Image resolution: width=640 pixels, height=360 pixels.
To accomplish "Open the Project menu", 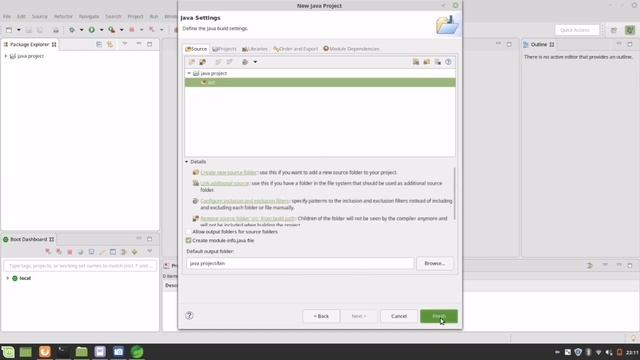I will coord(136,16).
